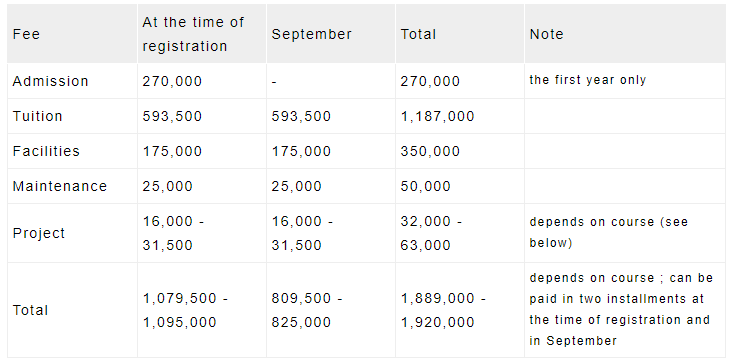The image size is (733, 363).
Task: Click the 'depends on course (see below)' note
Action: [609, 232]
